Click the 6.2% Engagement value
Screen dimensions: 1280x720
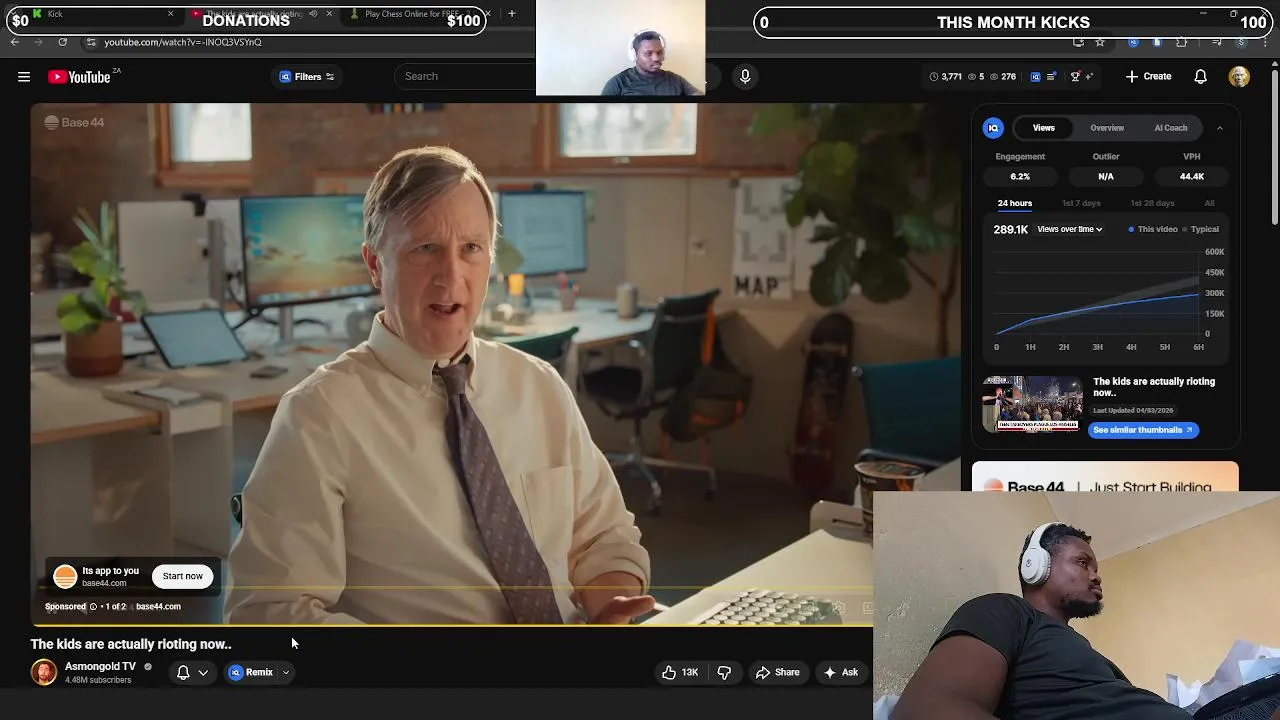[x=1020, y=177]
